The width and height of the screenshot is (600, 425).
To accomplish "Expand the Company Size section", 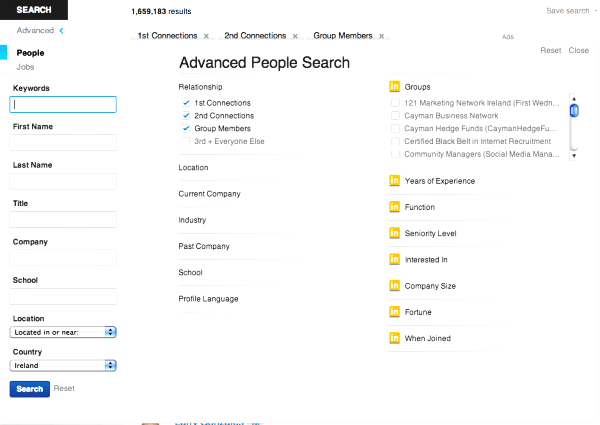I will coord(430,286).
